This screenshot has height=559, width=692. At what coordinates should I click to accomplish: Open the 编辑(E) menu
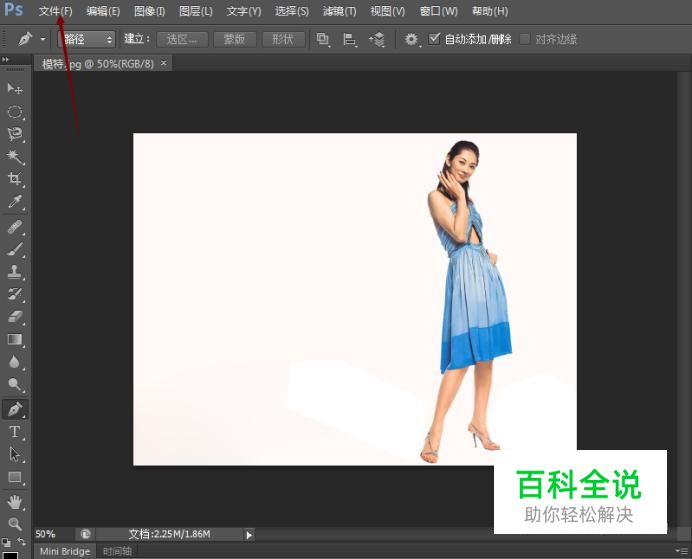pos(103,11)
